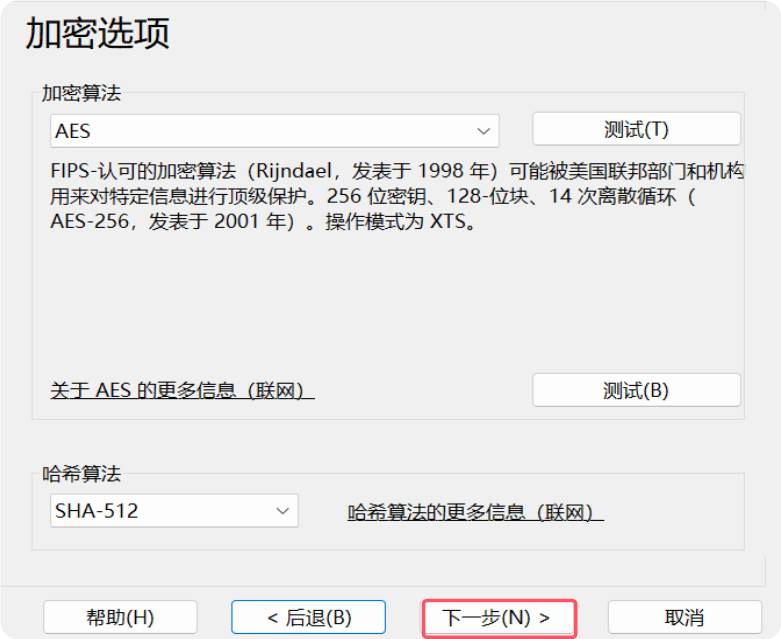Click the 测试(T) button
Image resolution: width=781 pixels, height=639 pixels.
pyautogui.click(x=636, y=129)
